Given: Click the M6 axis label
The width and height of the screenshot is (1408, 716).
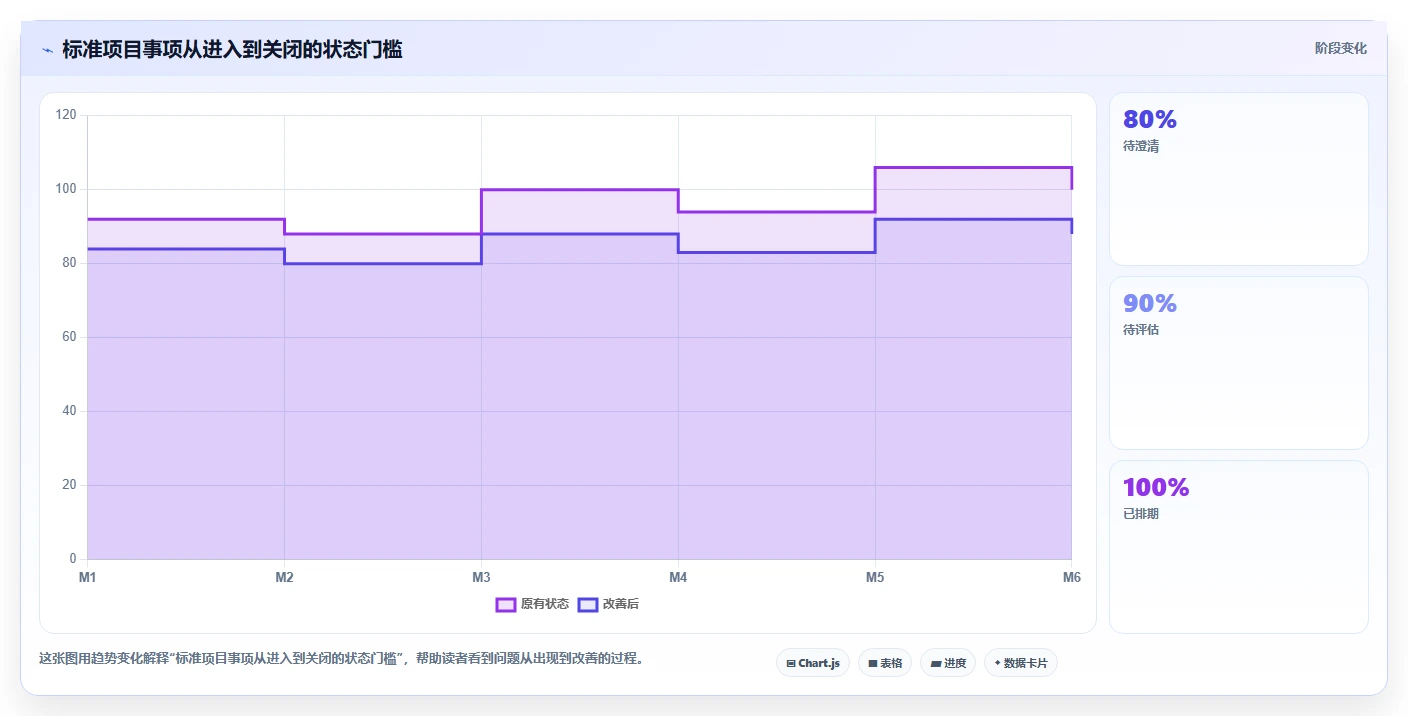Looking at the screenshot, I should click(1072, 577).
